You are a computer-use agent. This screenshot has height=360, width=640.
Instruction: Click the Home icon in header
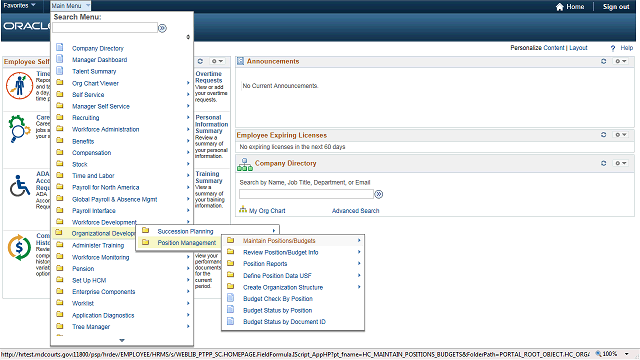560,7
